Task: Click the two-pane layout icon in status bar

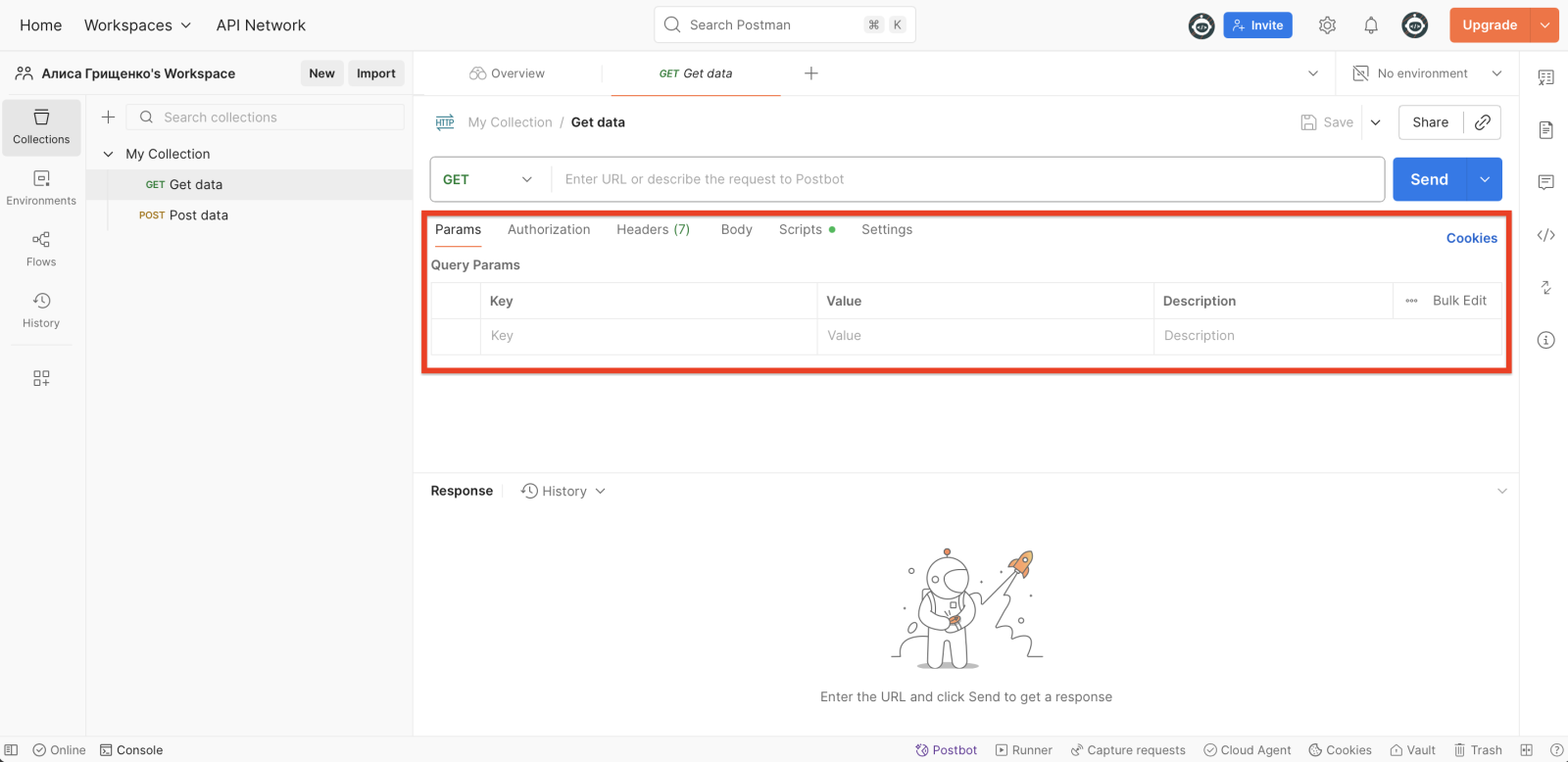Action: tap(1526, 750)
